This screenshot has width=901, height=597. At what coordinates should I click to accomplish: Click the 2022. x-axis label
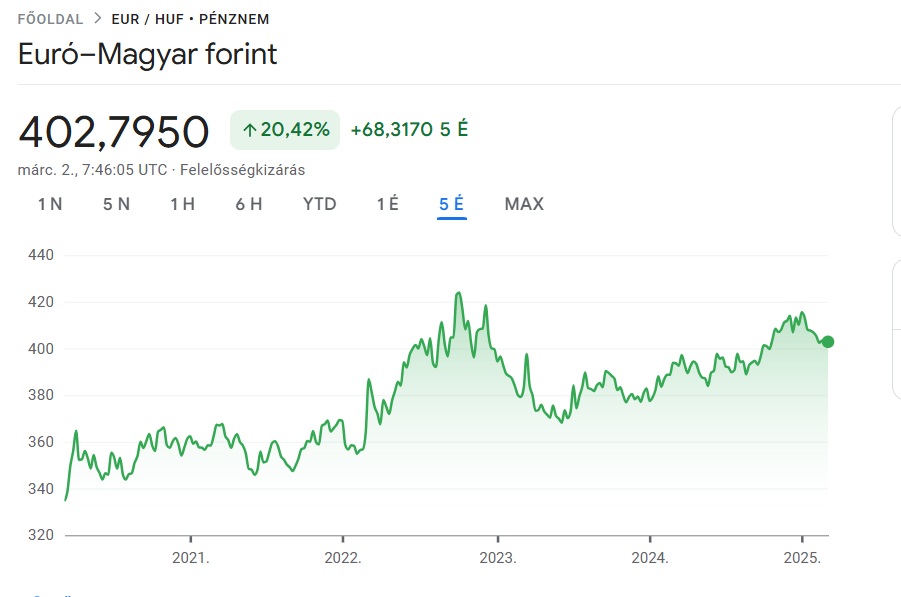tap(343, 557)
